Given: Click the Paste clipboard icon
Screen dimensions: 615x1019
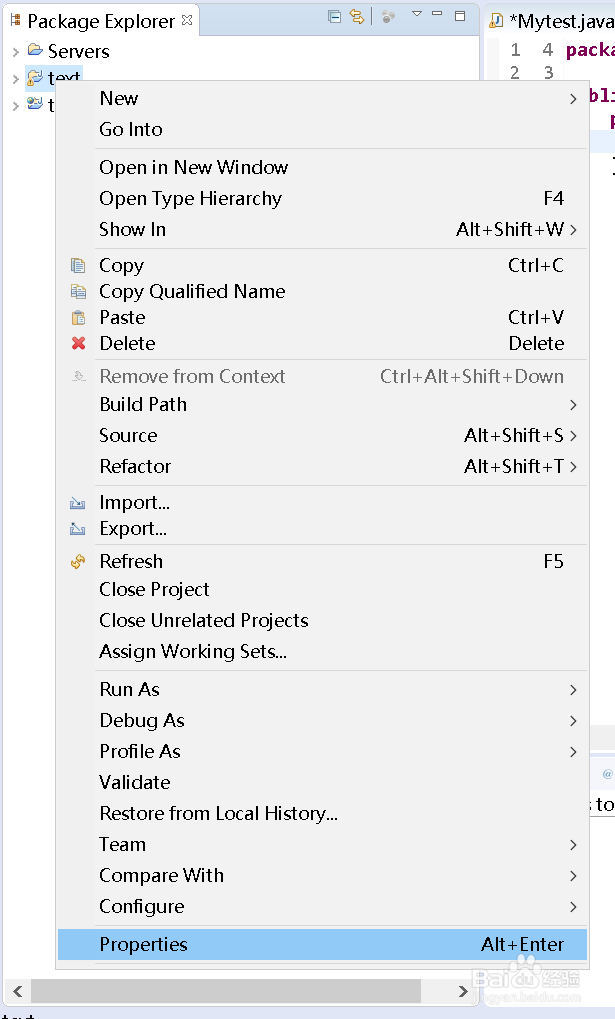Looking at the screenshot, I should (78, 317).
